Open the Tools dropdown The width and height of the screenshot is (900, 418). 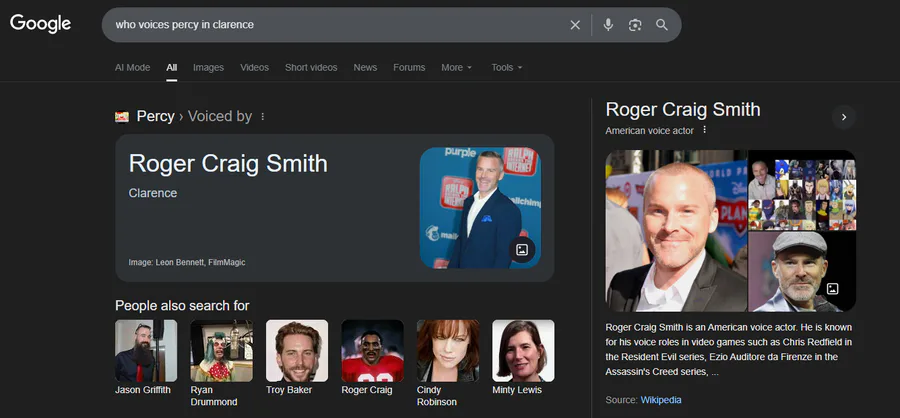coord(507,67)
